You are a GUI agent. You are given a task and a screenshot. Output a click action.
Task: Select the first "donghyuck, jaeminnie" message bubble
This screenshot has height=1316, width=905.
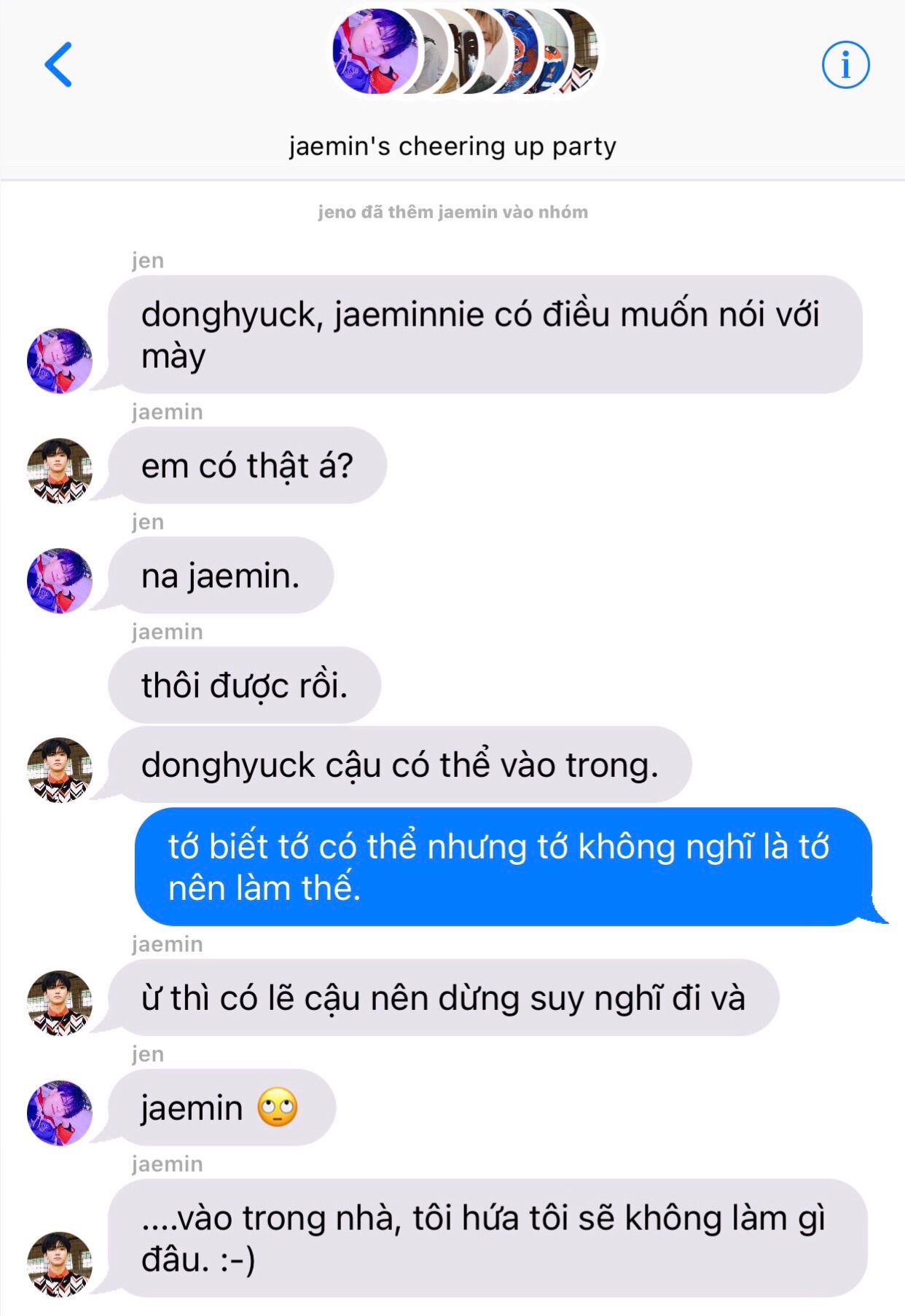[x=485, y=334]
